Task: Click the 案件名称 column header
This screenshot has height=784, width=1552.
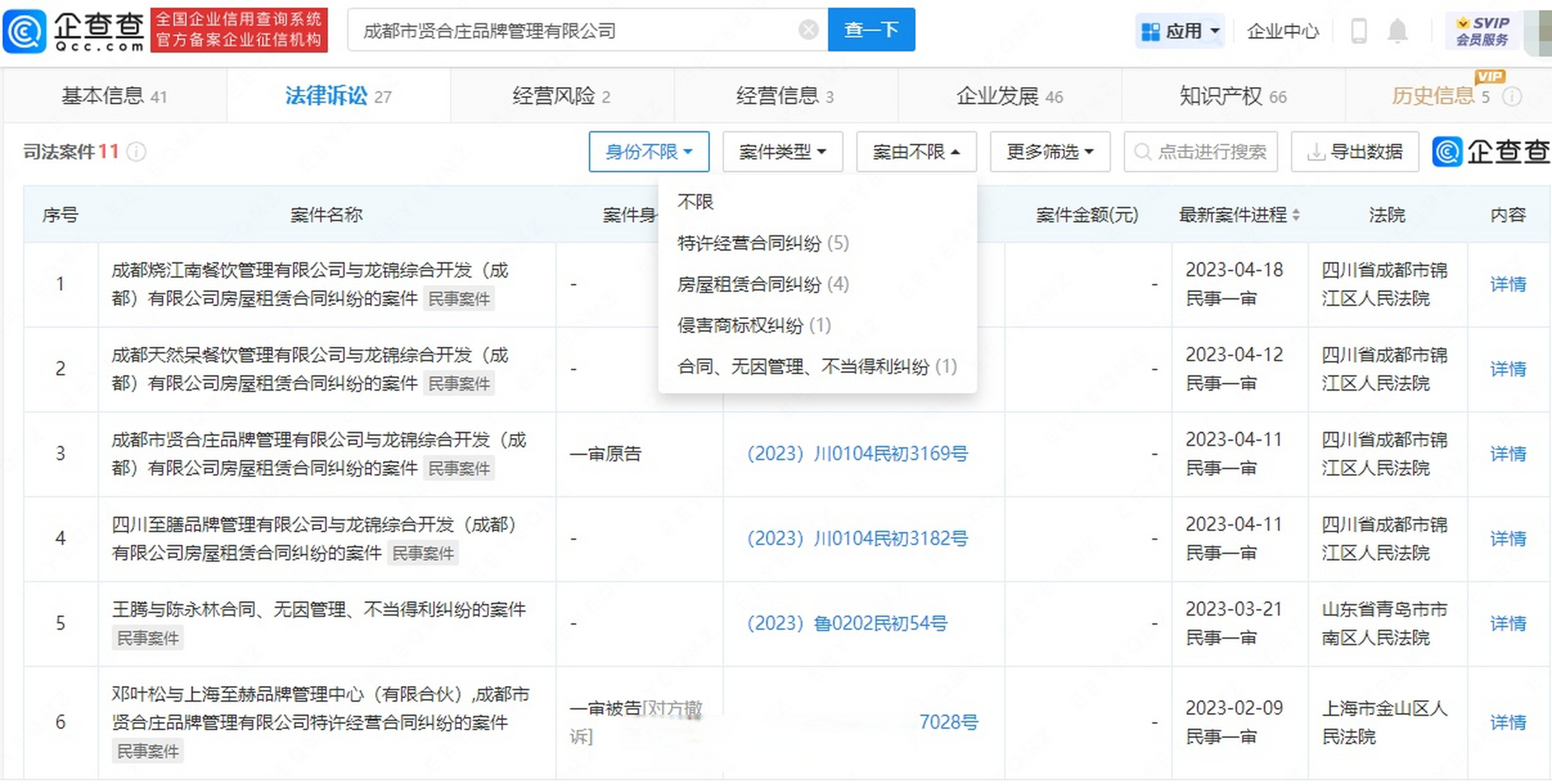Action: pyautogui.click(x=327, y=215)
